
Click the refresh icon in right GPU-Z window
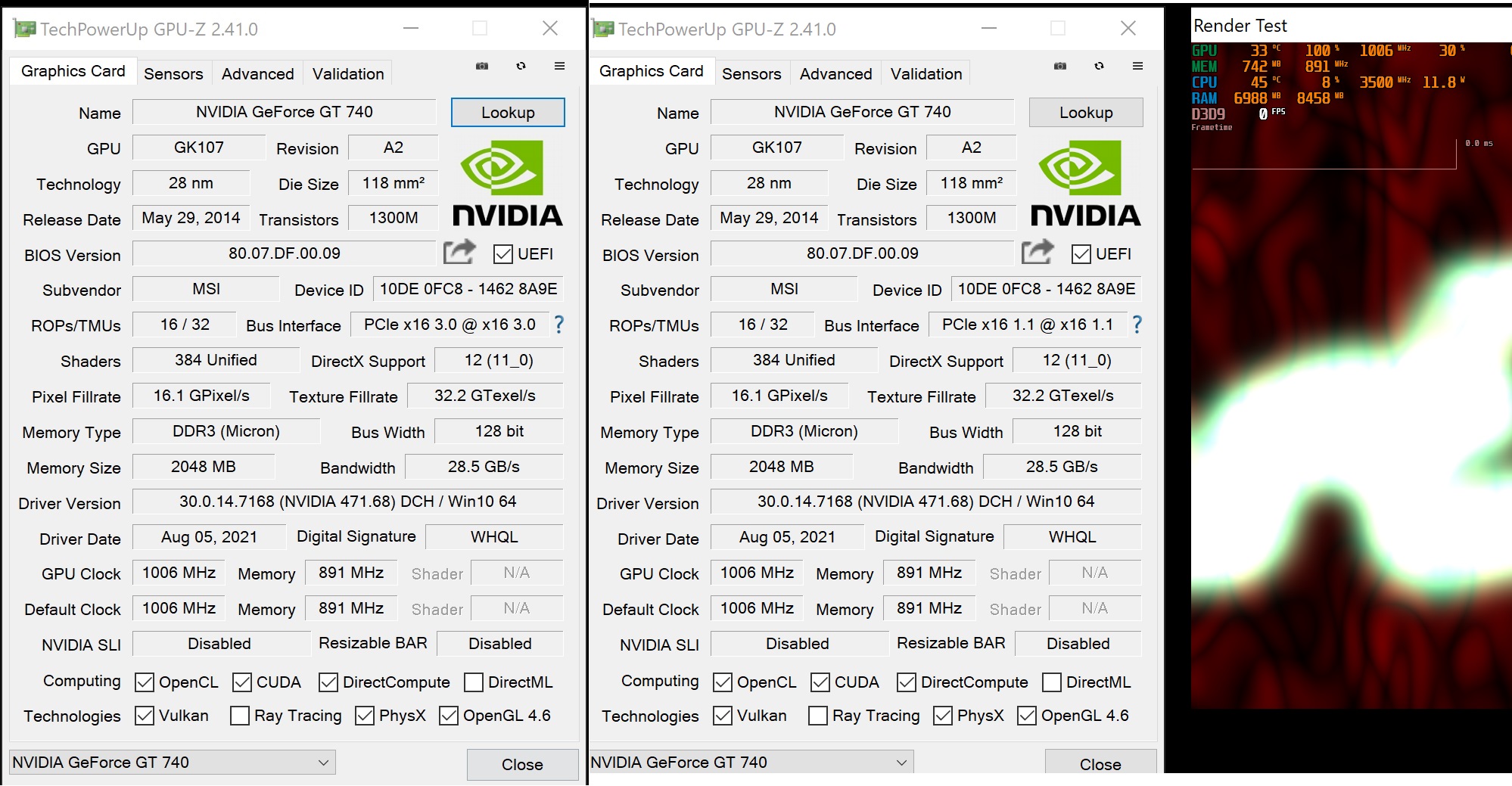[1099, 67]
